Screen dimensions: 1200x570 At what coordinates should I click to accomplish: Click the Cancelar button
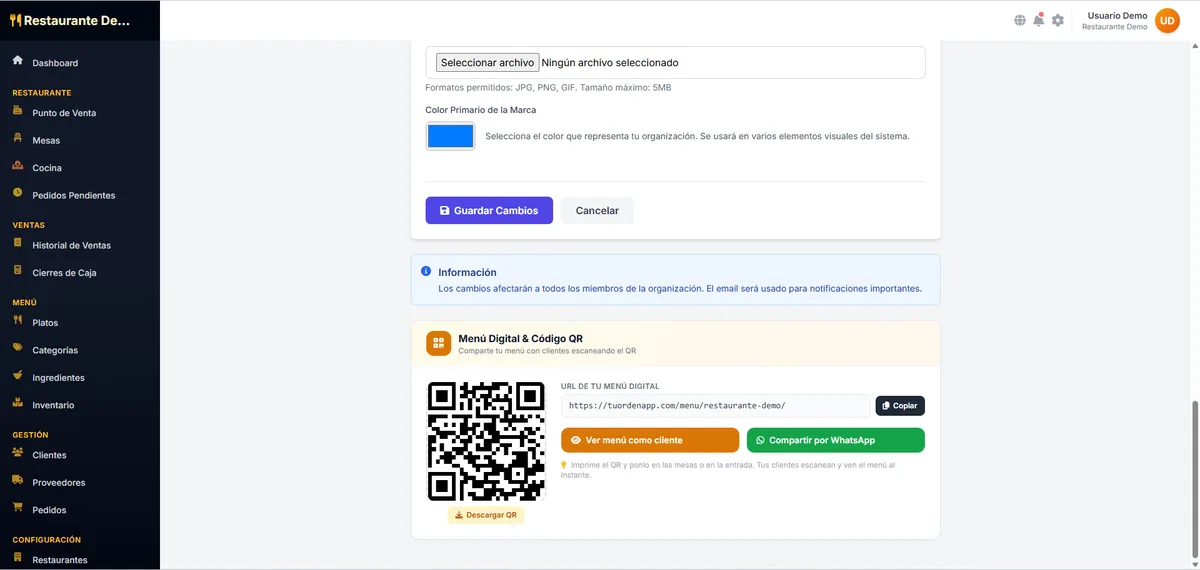click(x=597, y=211)
